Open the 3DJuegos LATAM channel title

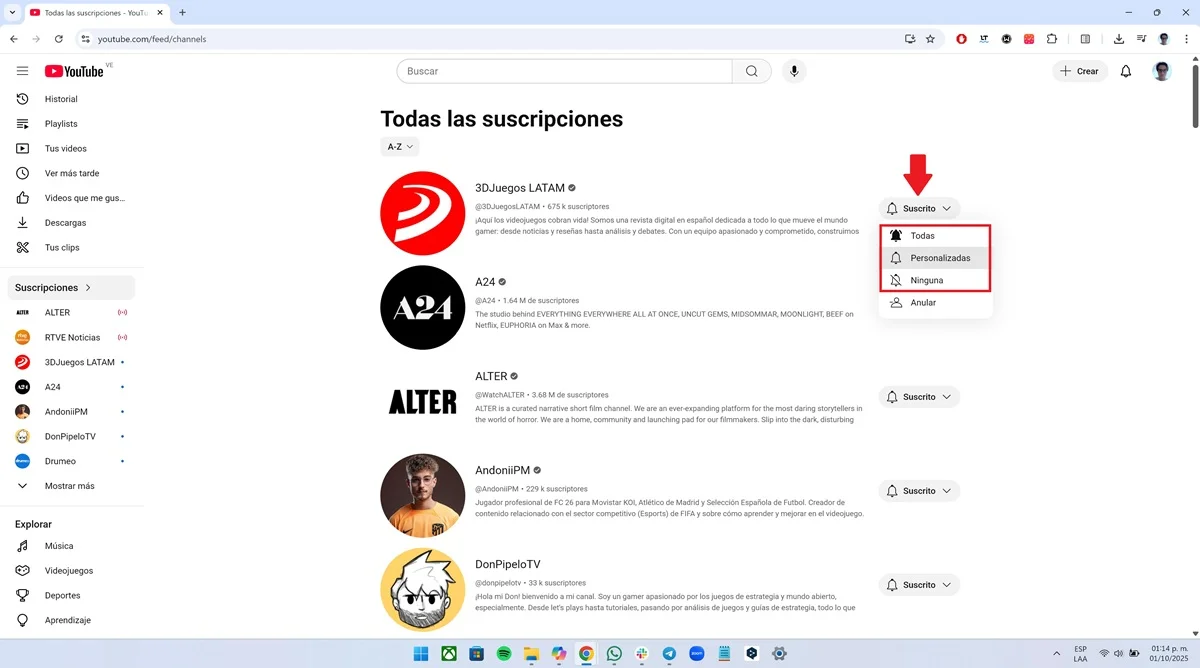pyautogui.click(x=520, y=188)
